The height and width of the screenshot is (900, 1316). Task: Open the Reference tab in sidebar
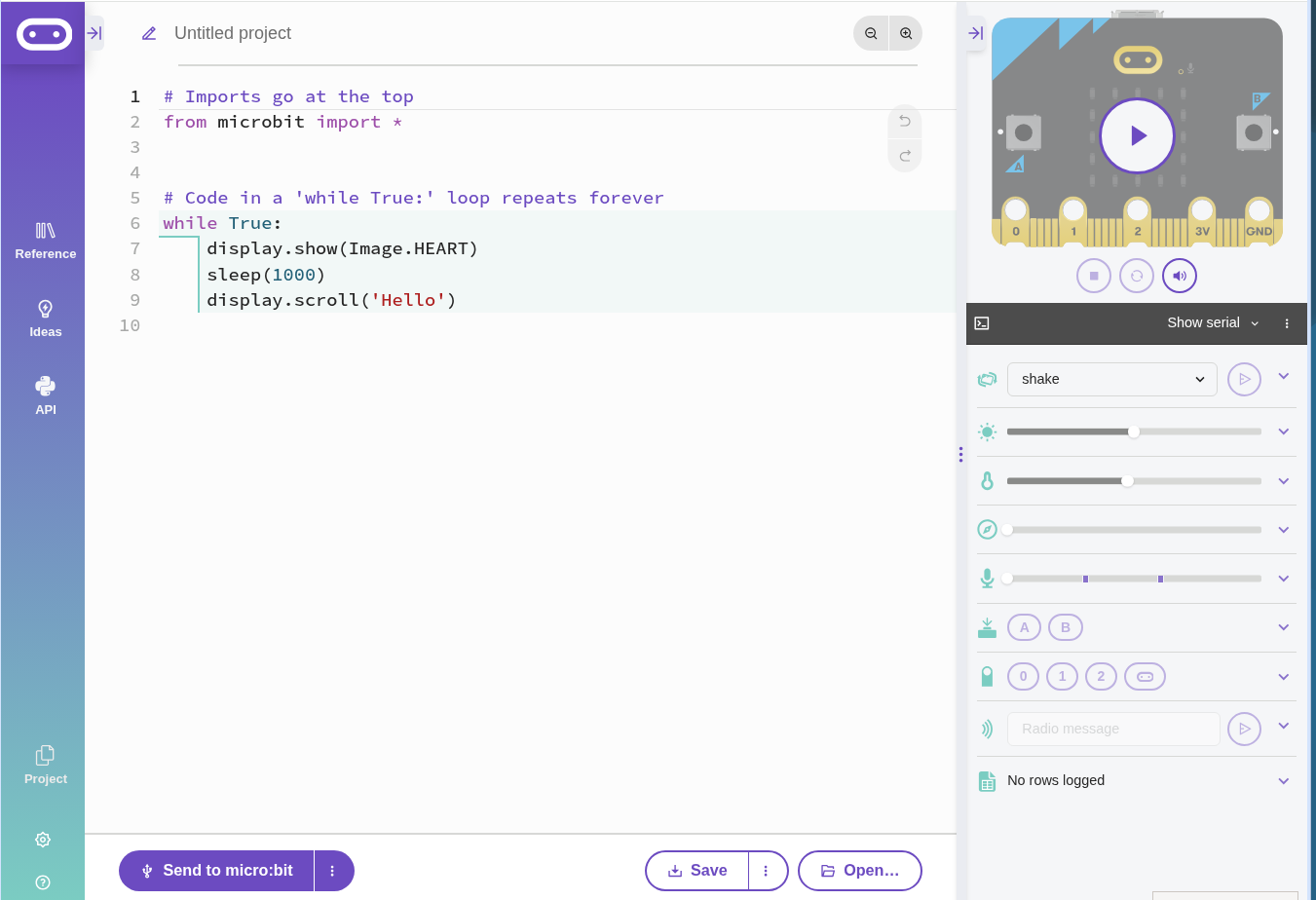click(45, 241)
